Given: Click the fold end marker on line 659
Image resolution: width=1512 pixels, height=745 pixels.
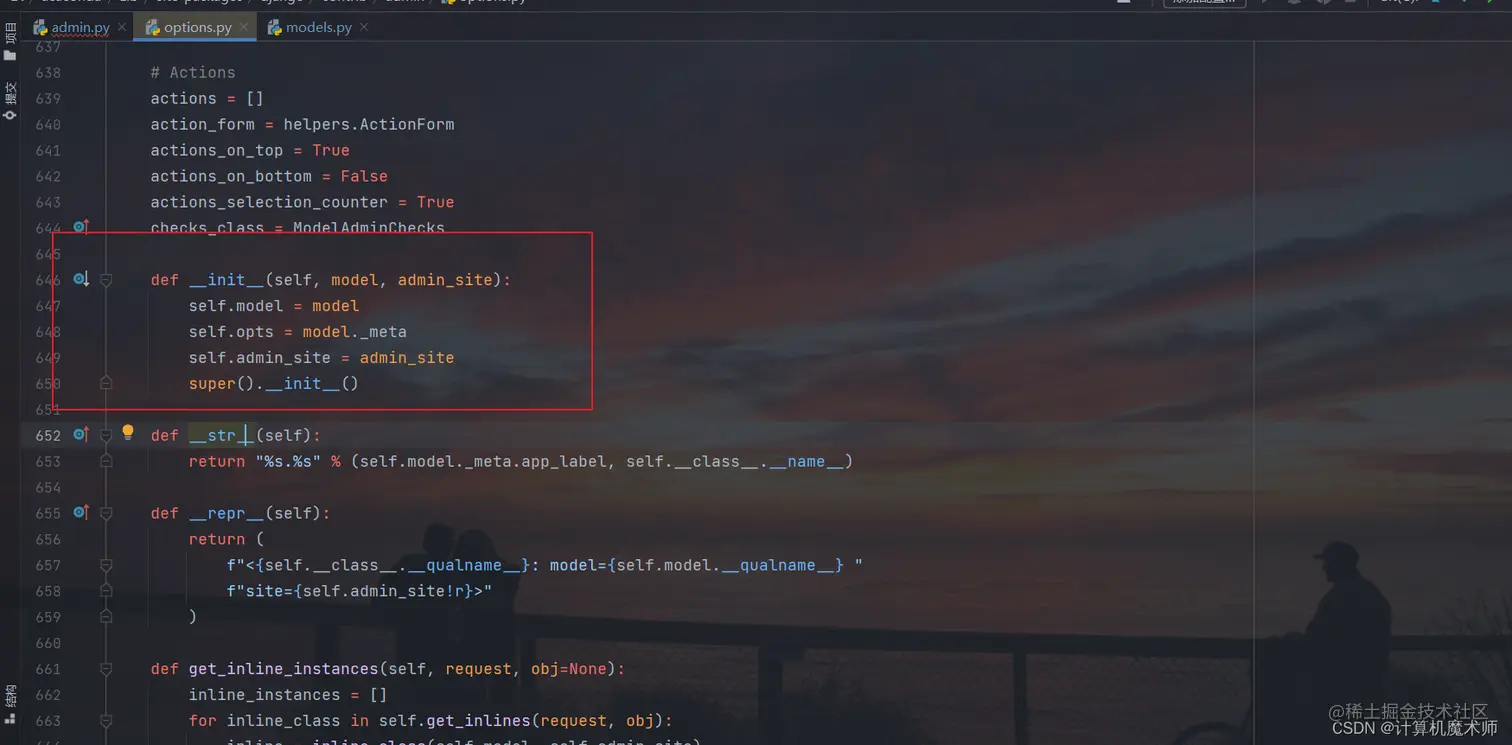Looking at the screenshot, I should pos(106,617).
